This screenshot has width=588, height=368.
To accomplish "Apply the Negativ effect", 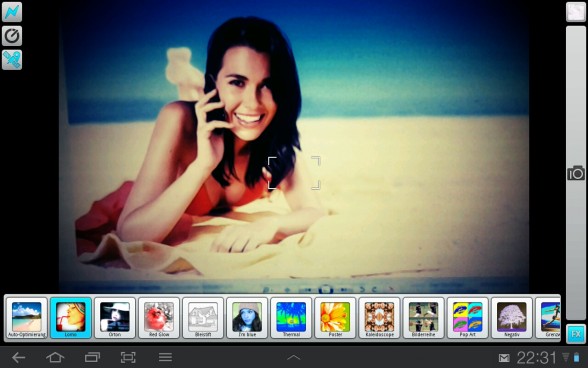I will [x=512, y=318].
